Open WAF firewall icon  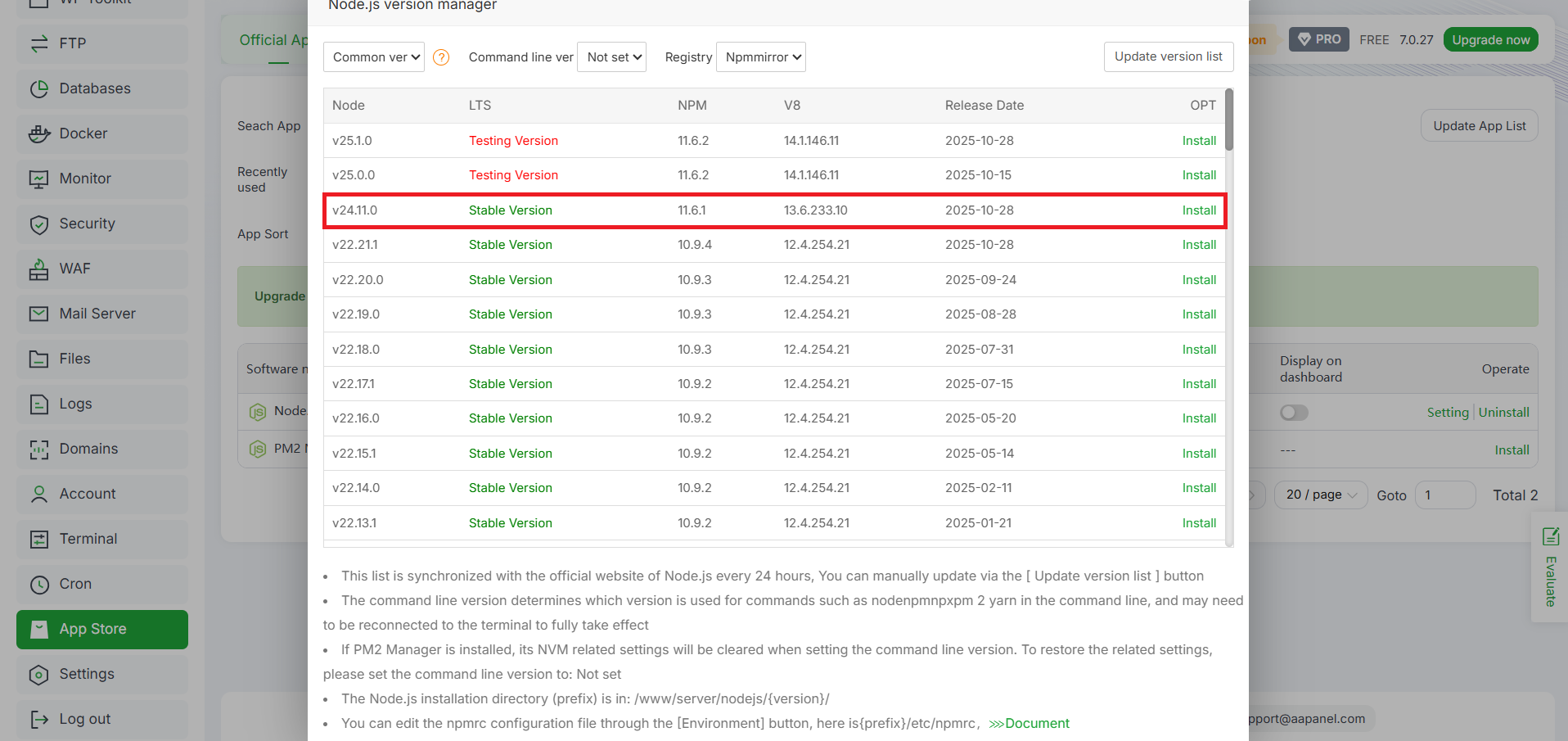(x=38, y=269)
